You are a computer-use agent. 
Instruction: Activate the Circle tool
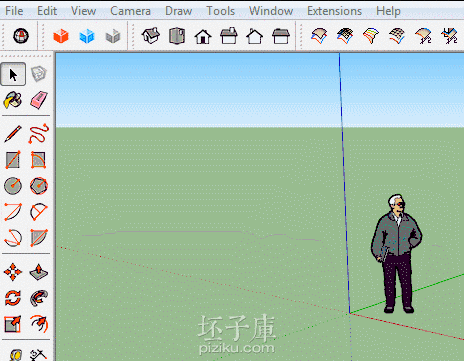coord(13,186)
